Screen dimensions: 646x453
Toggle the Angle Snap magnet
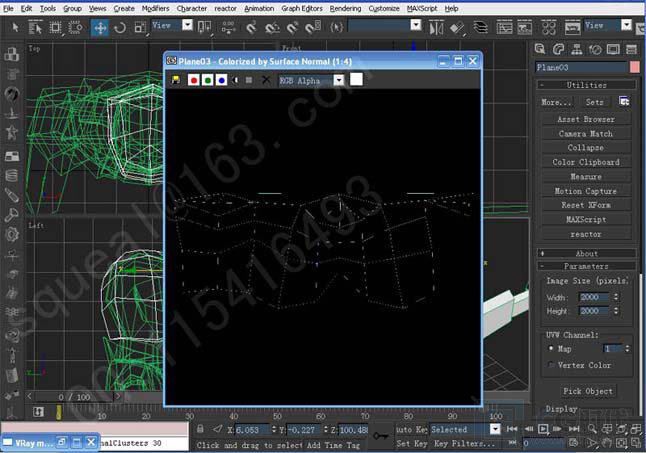point(272,28)
